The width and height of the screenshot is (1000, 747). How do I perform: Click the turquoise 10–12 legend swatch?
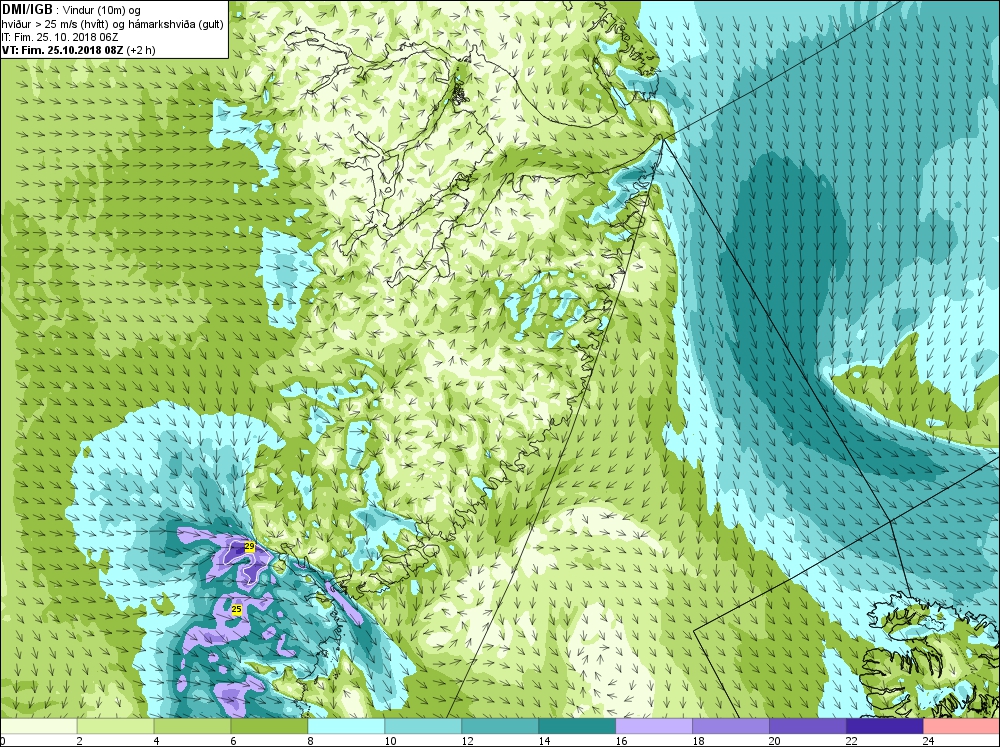[423, 726]
